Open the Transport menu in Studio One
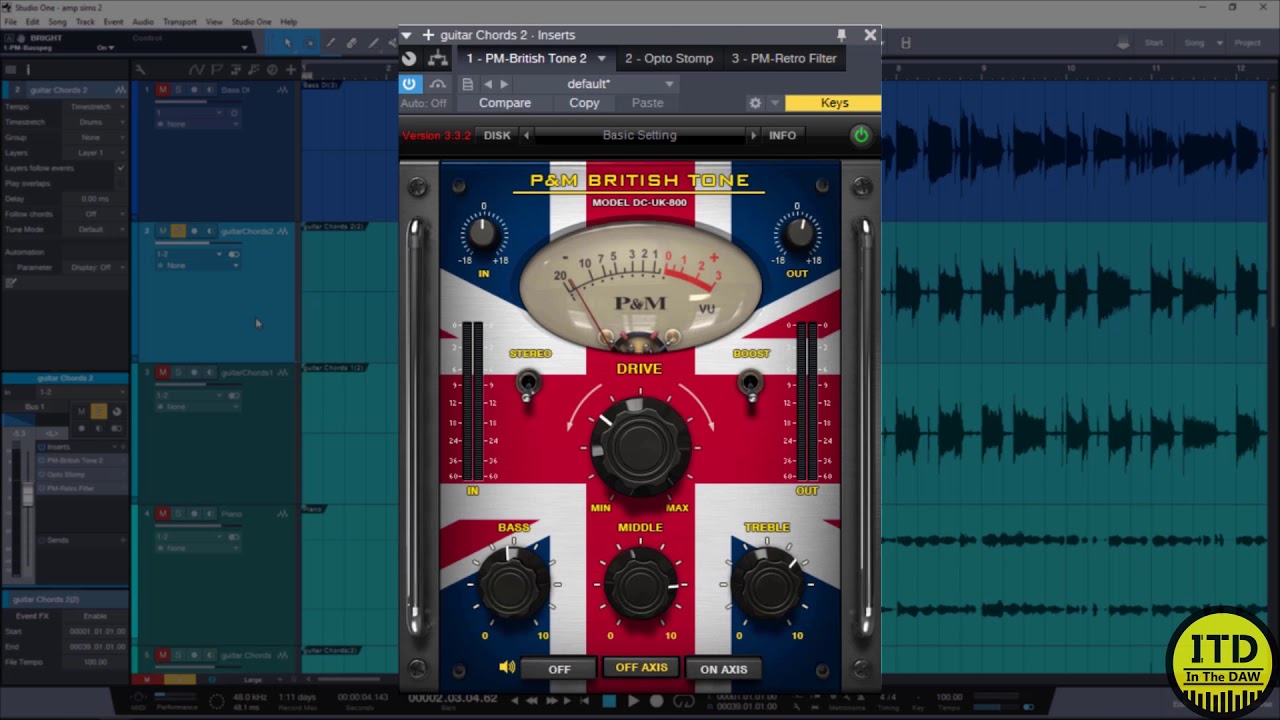The width and height of the screenshot is (1280, 720). 180,22
